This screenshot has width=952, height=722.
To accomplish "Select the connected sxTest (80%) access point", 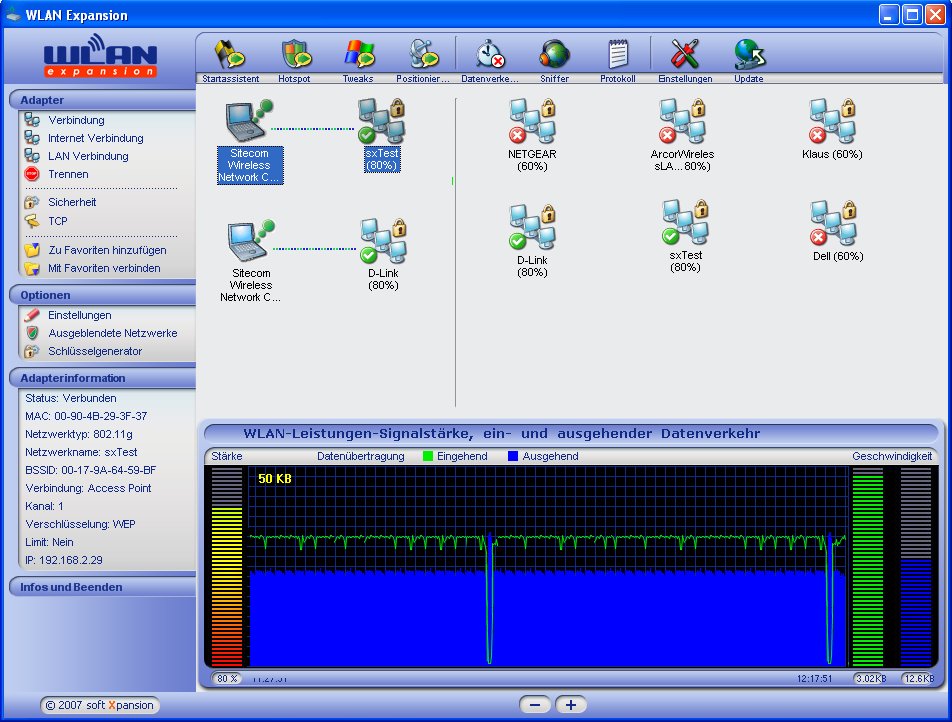I will (x=381, y=135).
